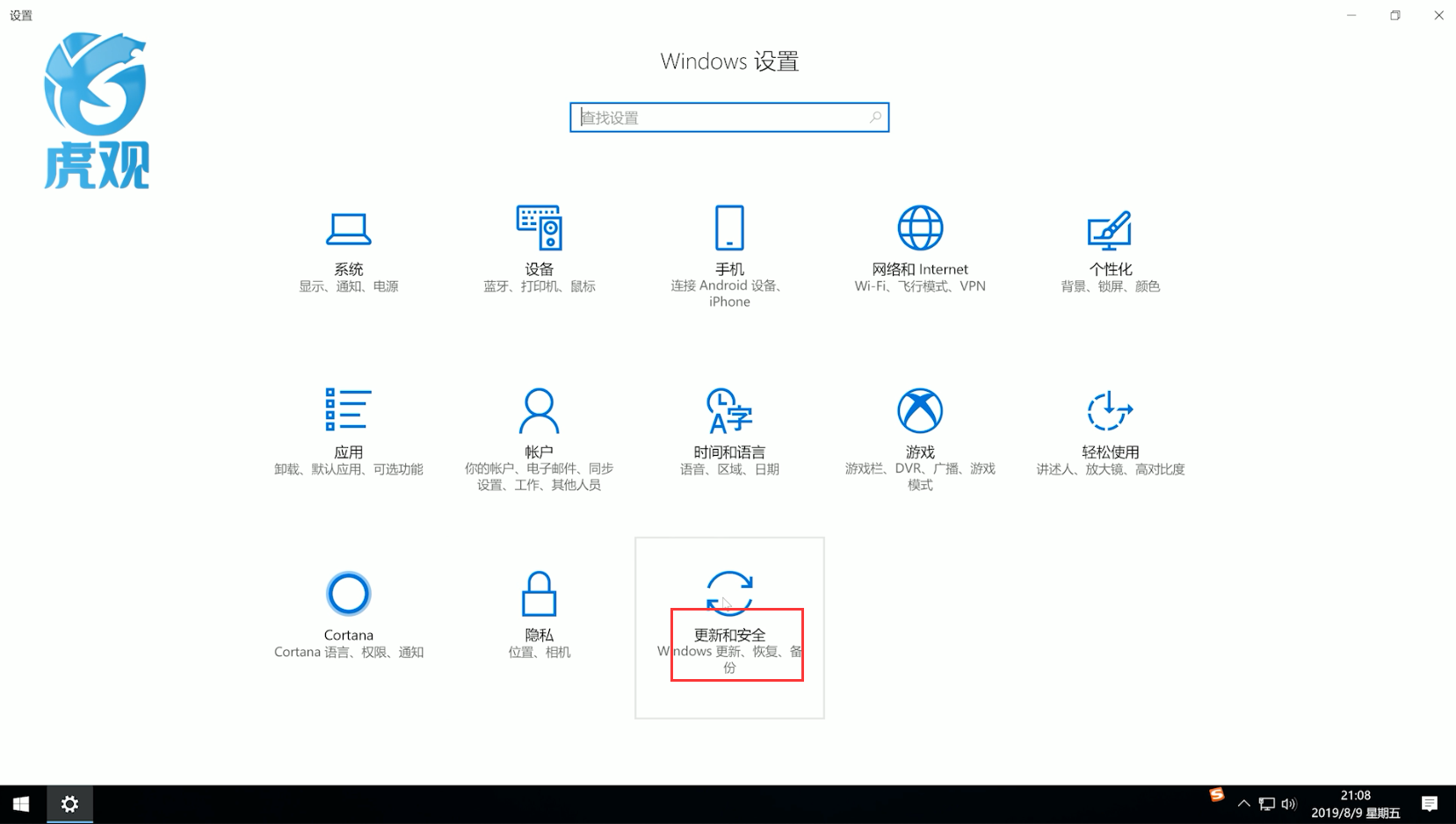
Task: Minimize the 设置 window
Action: point(1351,15)
